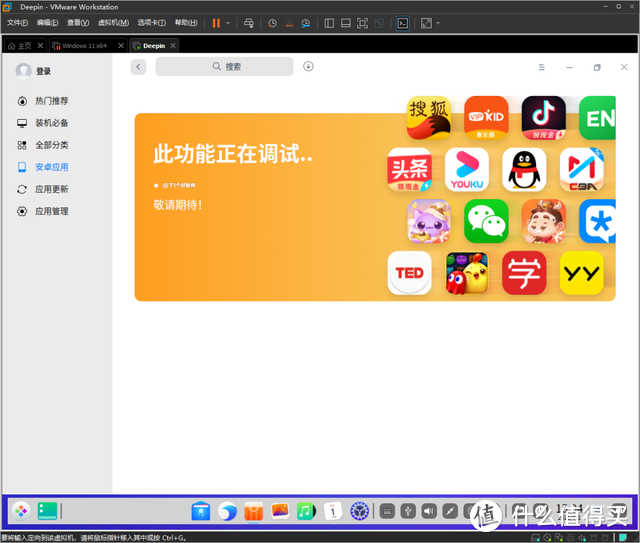This screenshot has width=640, height=543.
Task: Toggle the VMware library sidebar view icon
Action: [x=329, y=23]
